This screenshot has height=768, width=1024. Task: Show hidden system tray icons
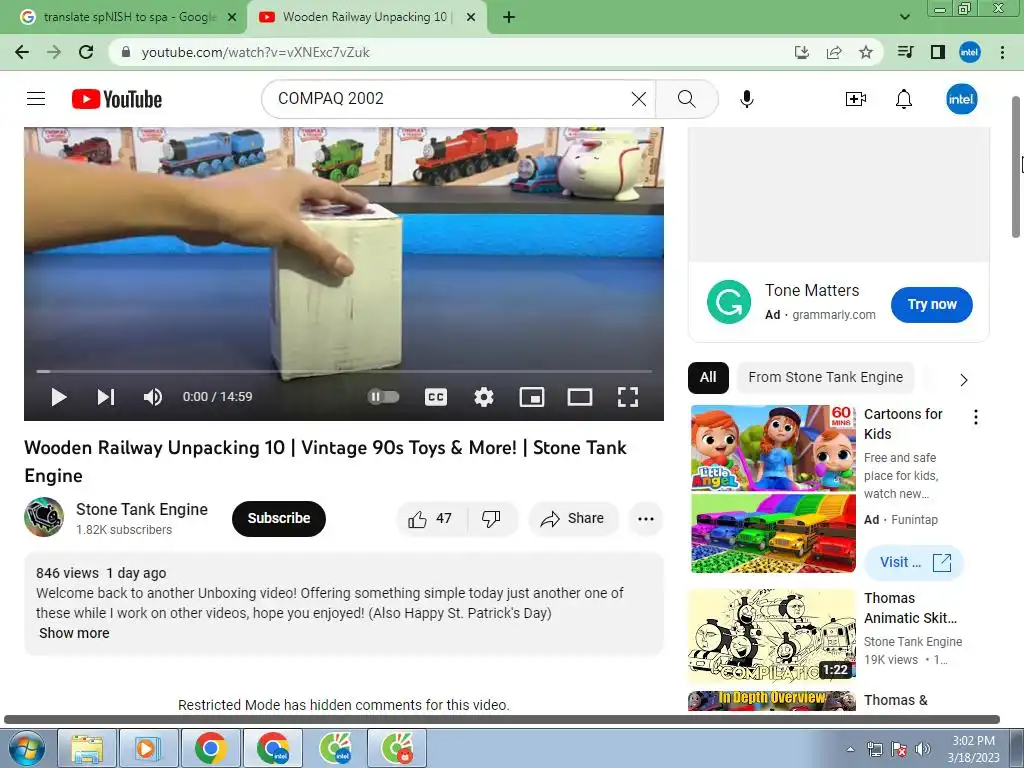[x=850, y=749]
